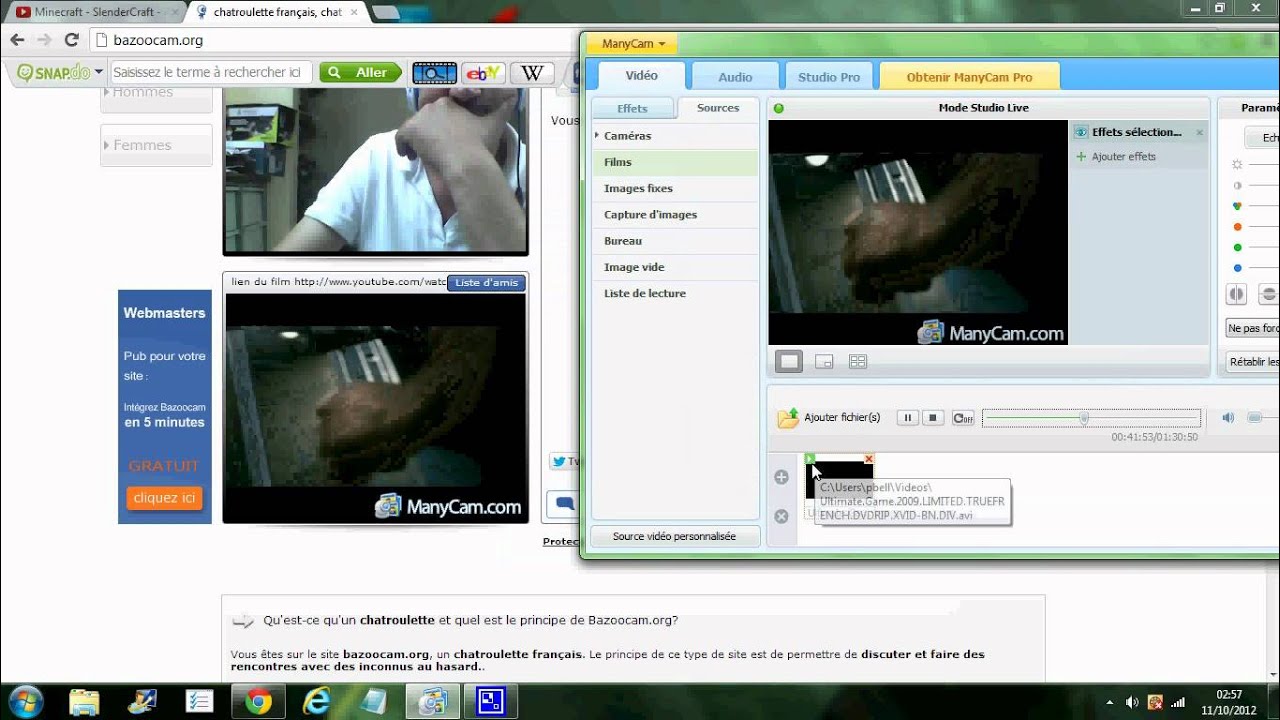
Task: Click the green play marker on film thumbnail
Action: pos(810,458)
